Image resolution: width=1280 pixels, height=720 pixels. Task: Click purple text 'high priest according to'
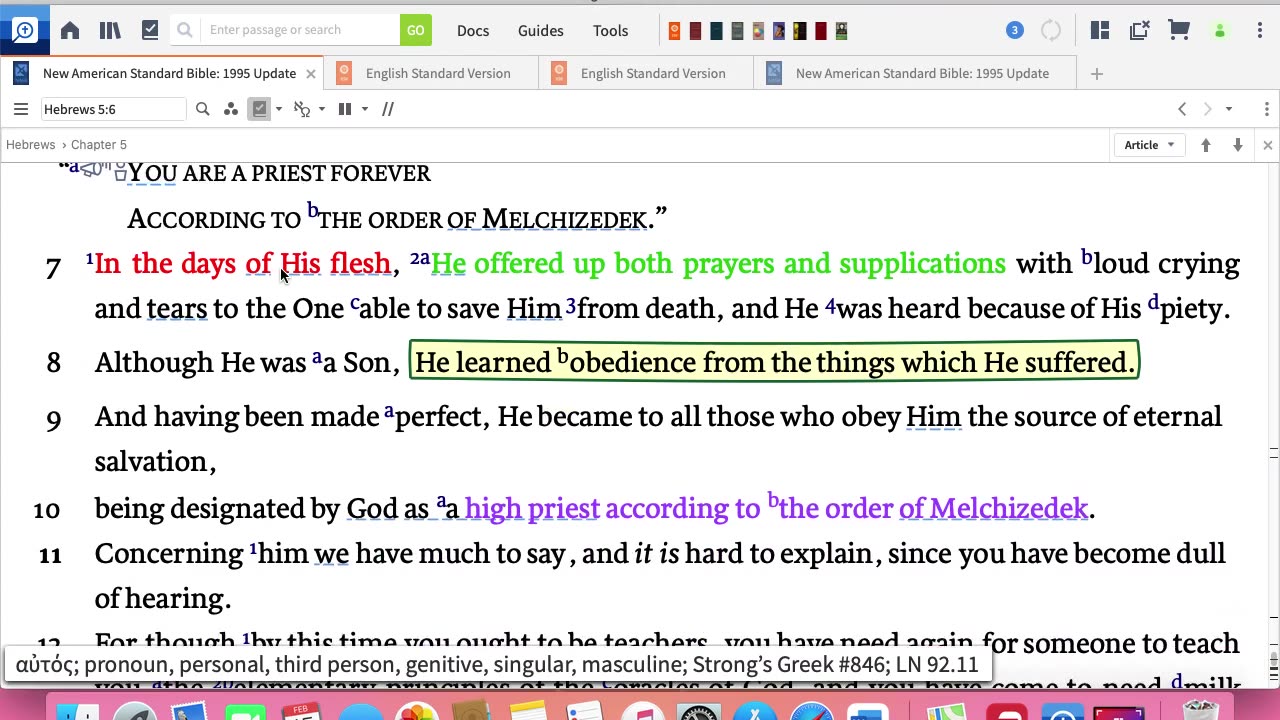pos(612,508)
